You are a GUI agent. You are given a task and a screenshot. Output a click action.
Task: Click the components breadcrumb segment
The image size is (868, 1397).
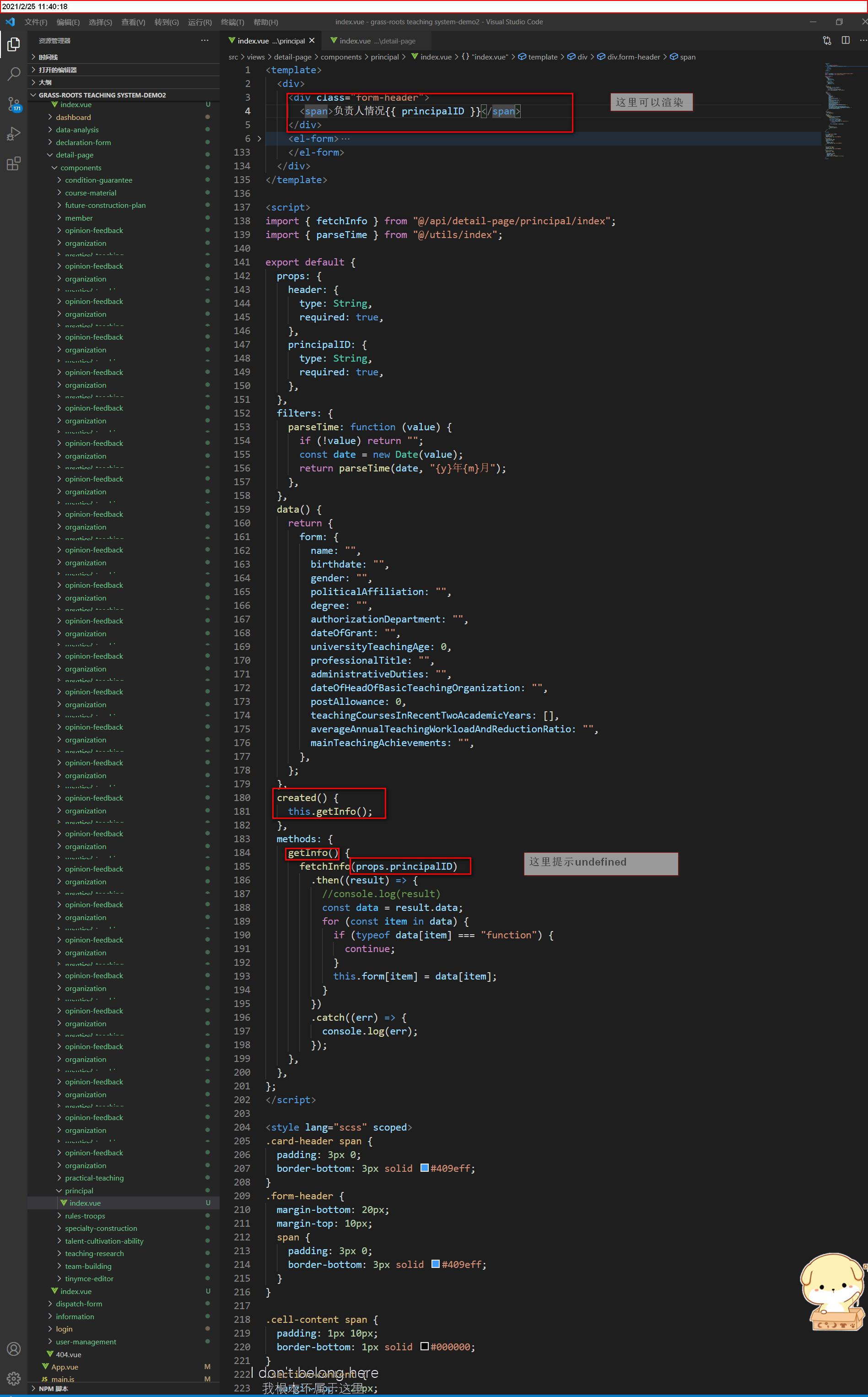[341, 57]
